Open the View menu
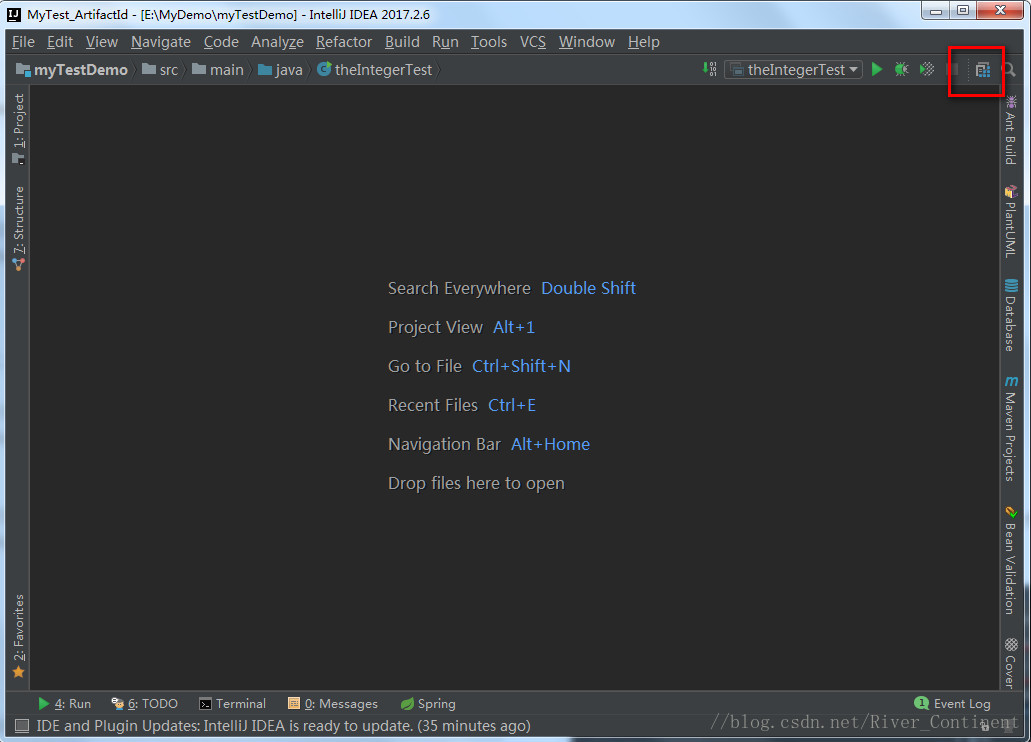The height and width of the screenshot is (742, 1031). tap(102, 42)
